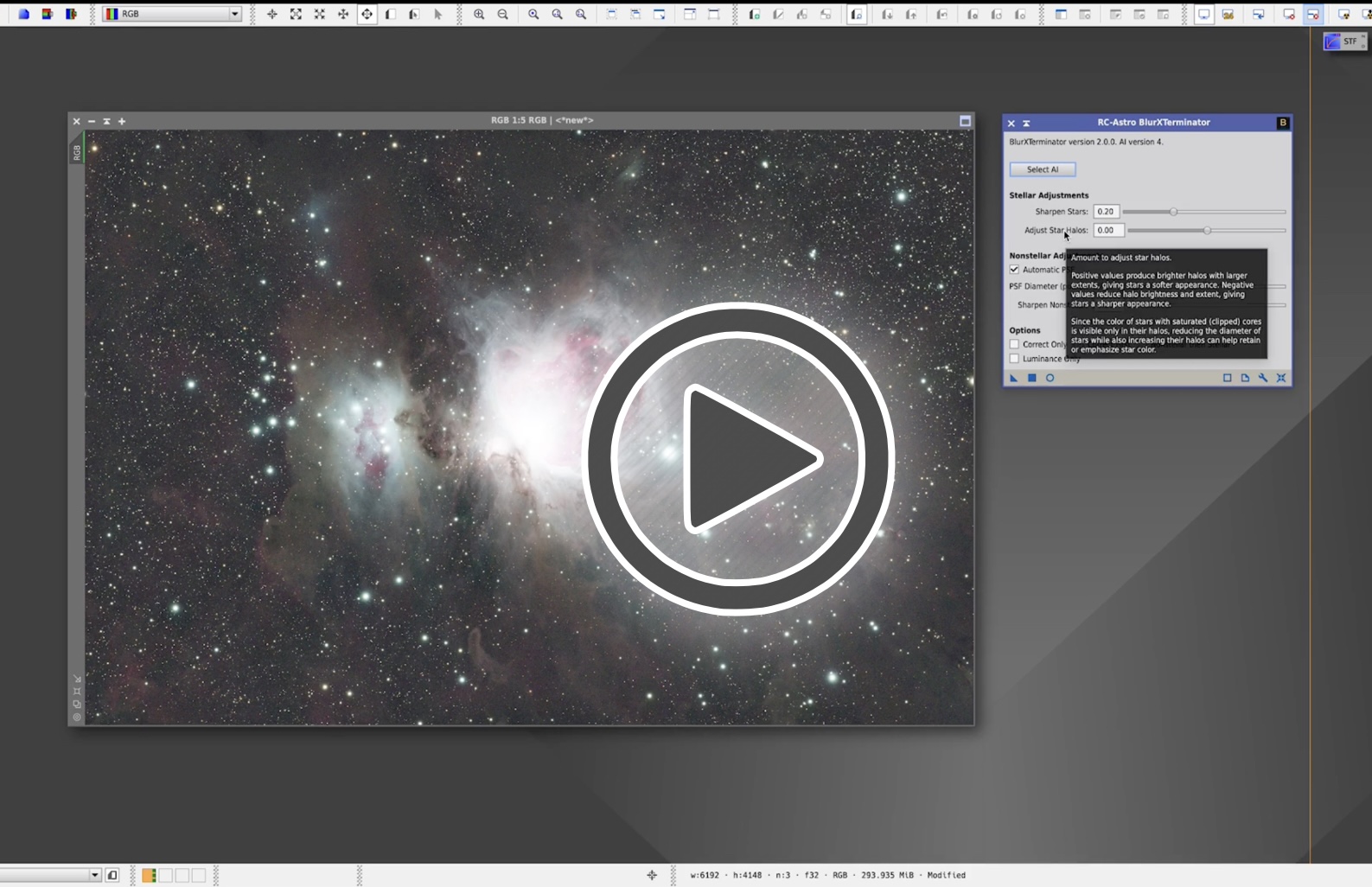Click the Zoom Out magnifier in toolbar
Viewport: 1372px width, 887px height.
click(x=502, y=15)
